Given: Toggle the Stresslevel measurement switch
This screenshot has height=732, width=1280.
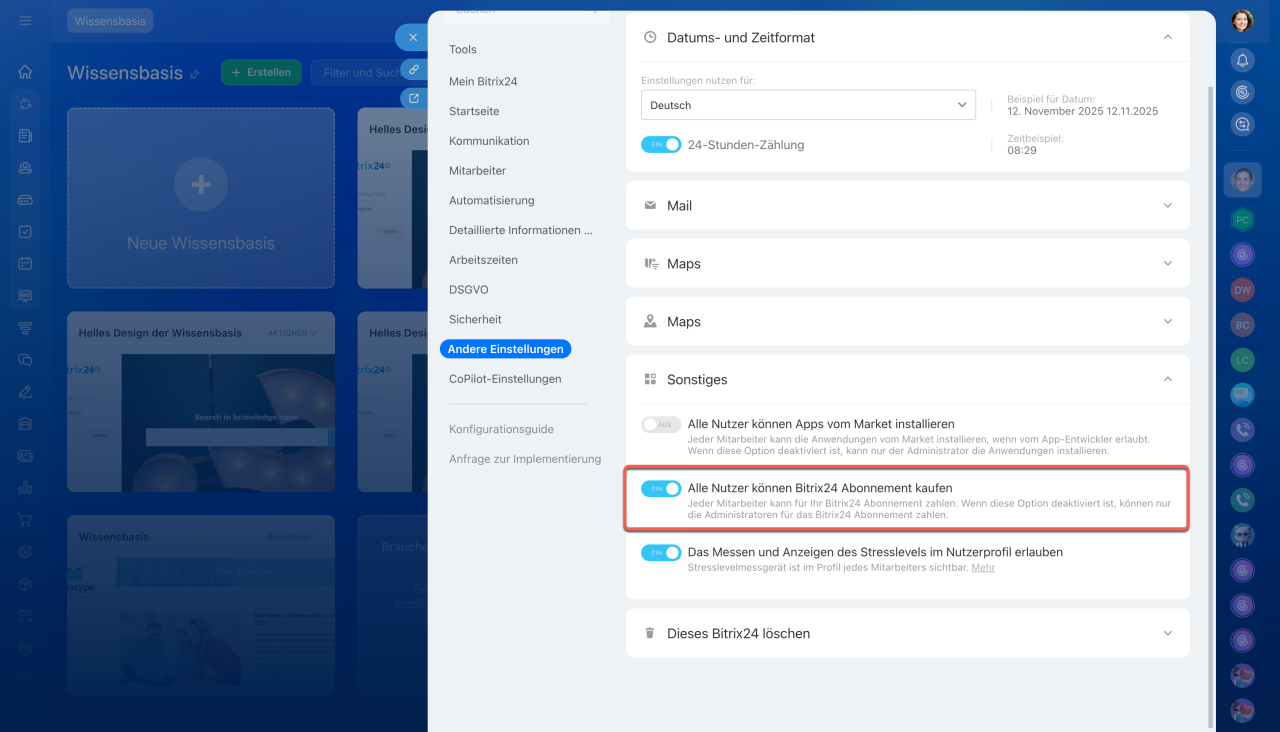Looking at the screenshot, I should point(661,552).
